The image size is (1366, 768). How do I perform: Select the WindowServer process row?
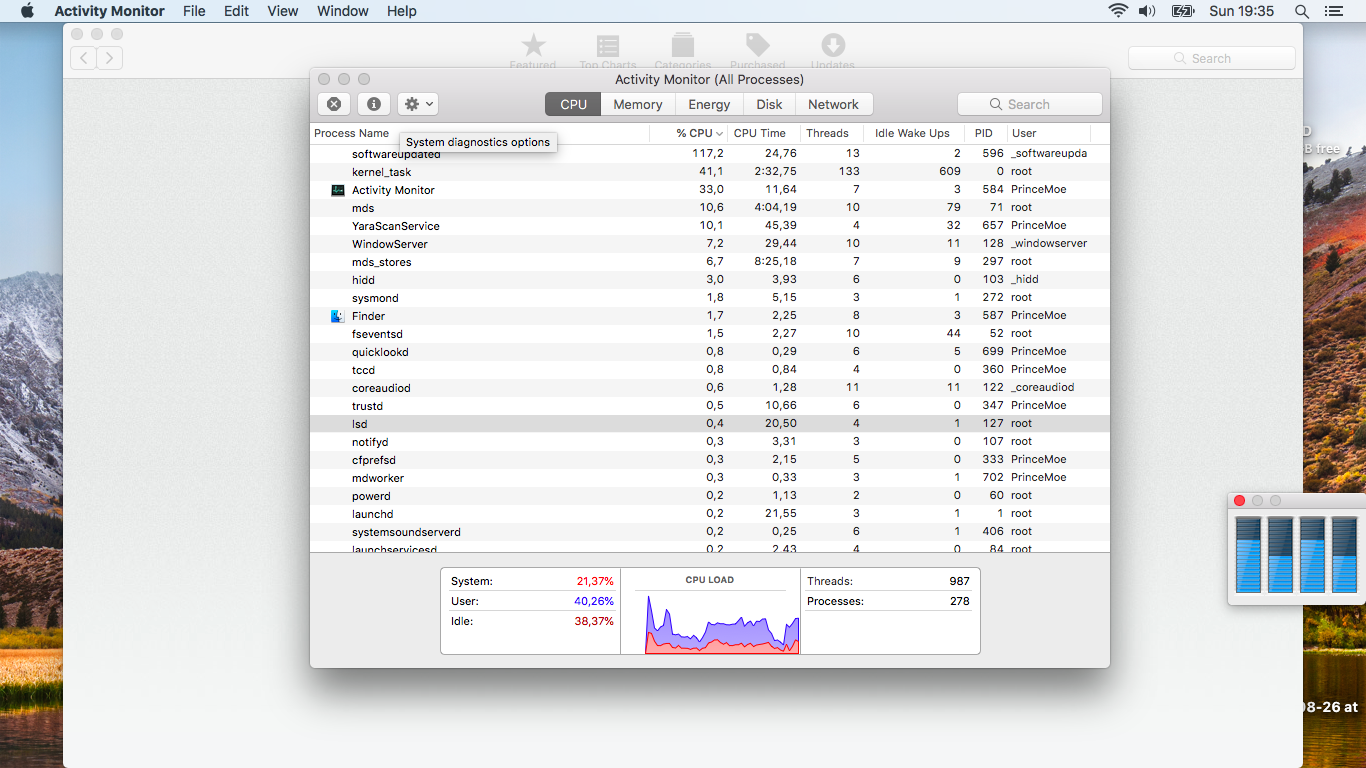tap(710, 244)
